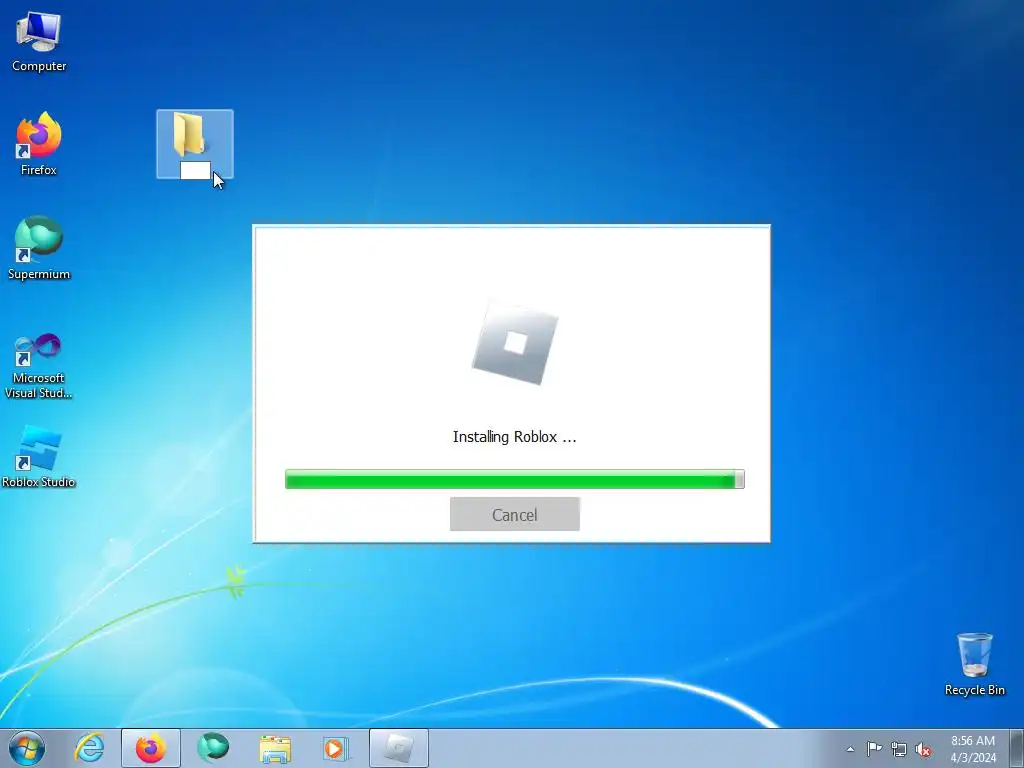Open the Windows Start menu
Image resolution: width=1024 pixels, height=768 pixels.
click(x=27, y=748)
